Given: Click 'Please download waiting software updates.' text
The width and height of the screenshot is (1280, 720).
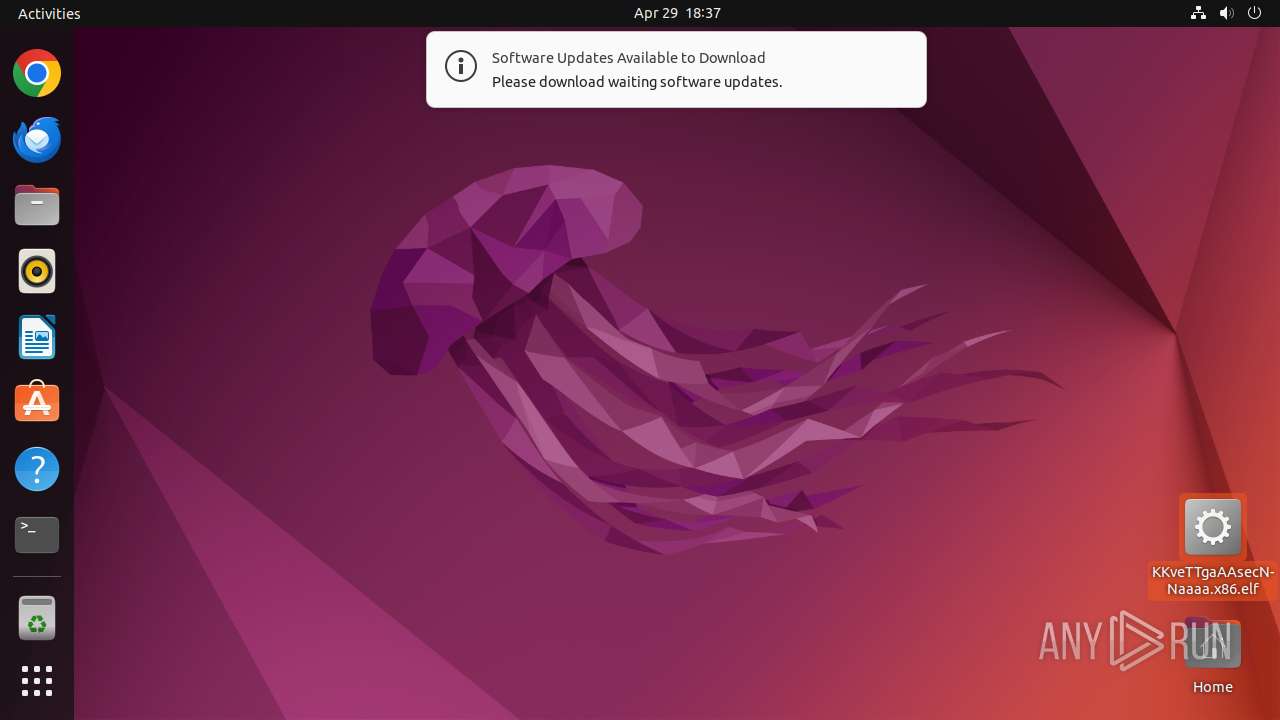Looking at the screenshot, I should (637, 82).
